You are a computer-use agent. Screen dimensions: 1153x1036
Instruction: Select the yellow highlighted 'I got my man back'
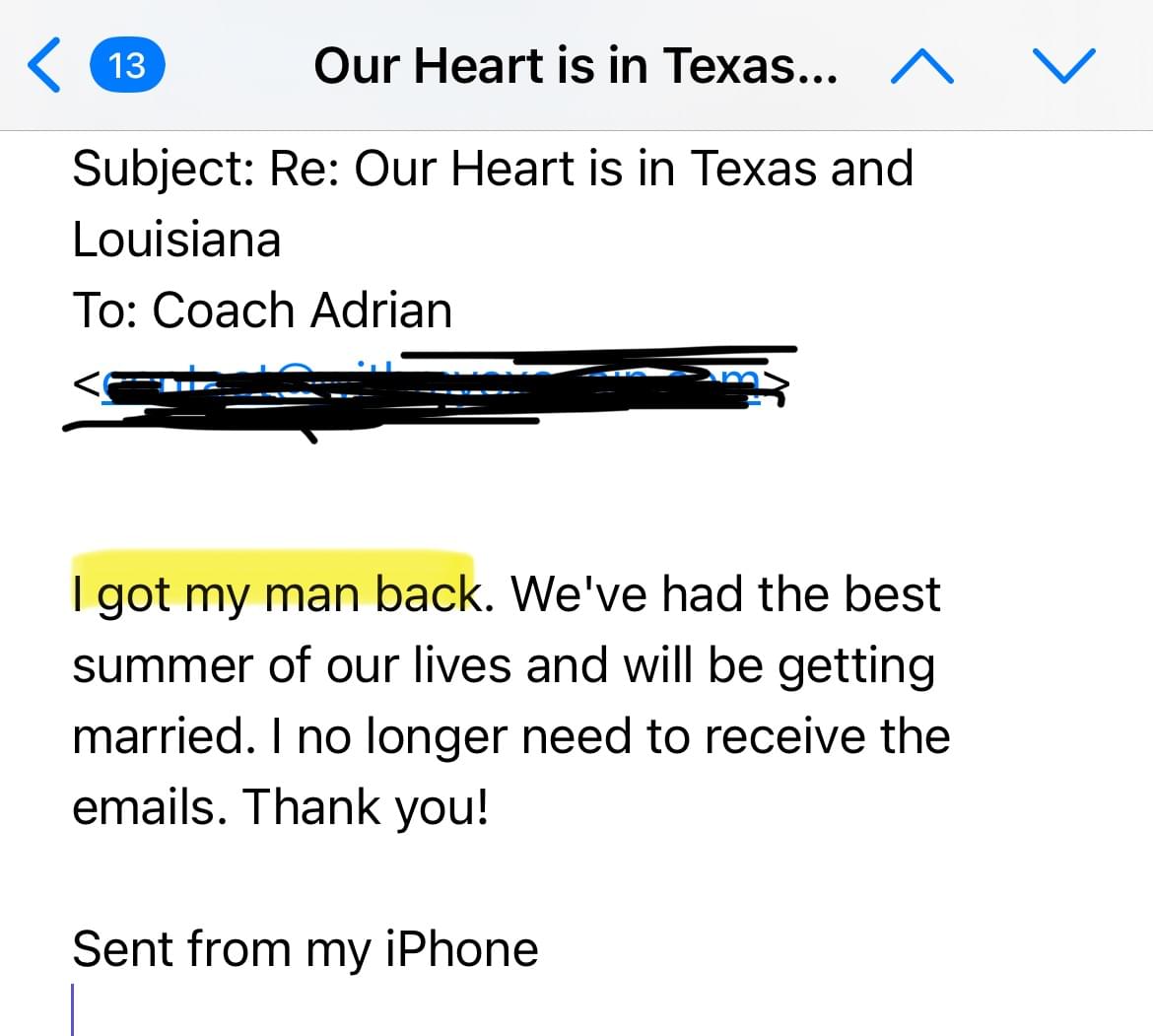pos(277,593)
